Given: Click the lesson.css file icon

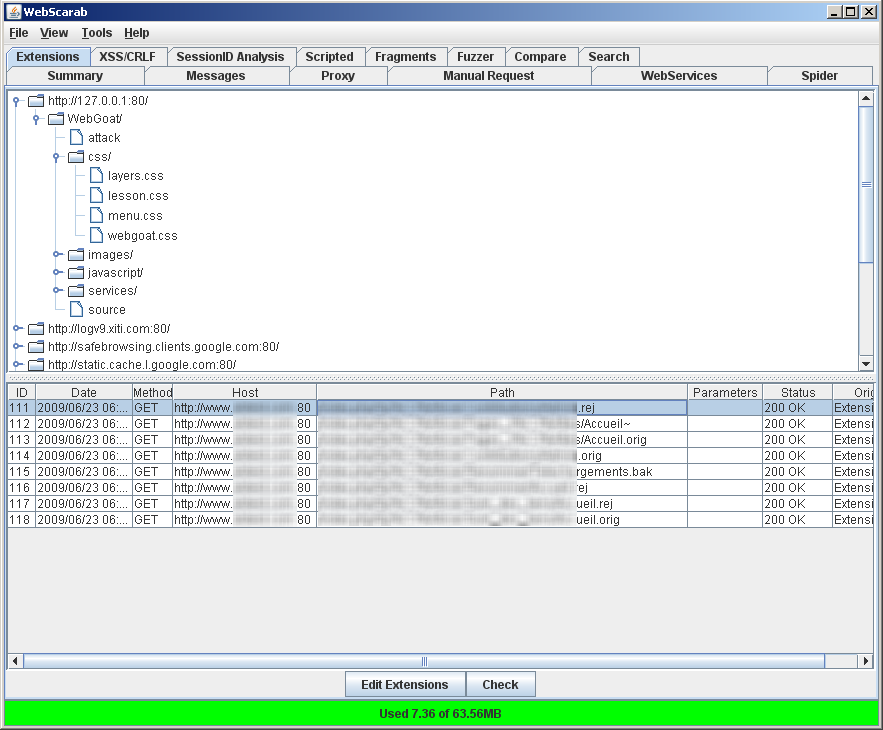Looking at the screenshot, I should pyautogui.click(x=96, y=196).
